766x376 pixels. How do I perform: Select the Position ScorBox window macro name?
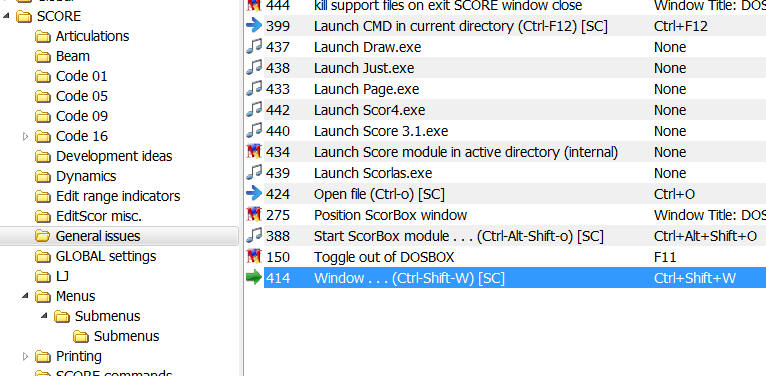click(390, 215)
